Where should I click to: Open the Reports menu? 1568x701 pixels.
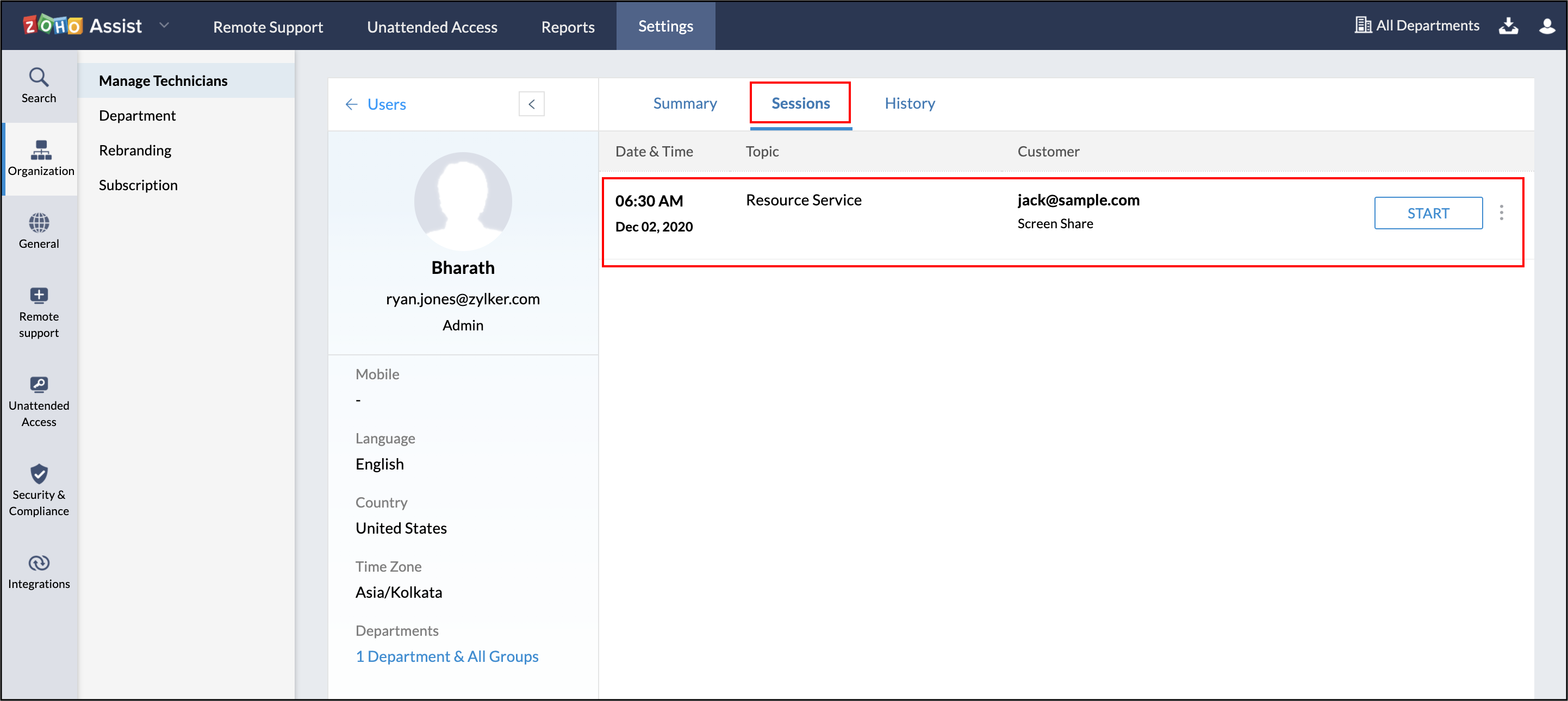567,26
